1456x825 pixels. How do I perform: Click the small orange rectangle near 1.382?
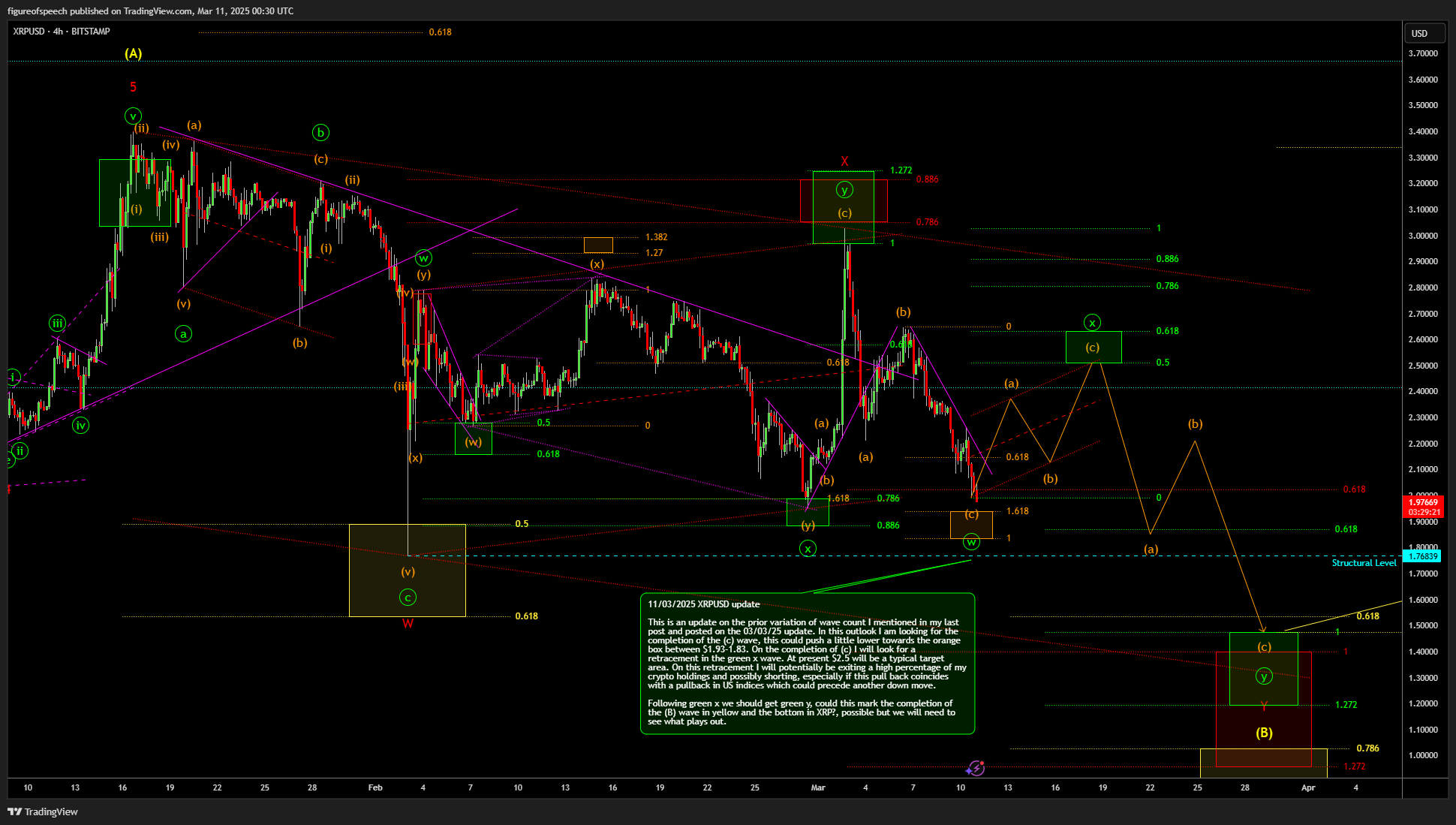point(598,245)
